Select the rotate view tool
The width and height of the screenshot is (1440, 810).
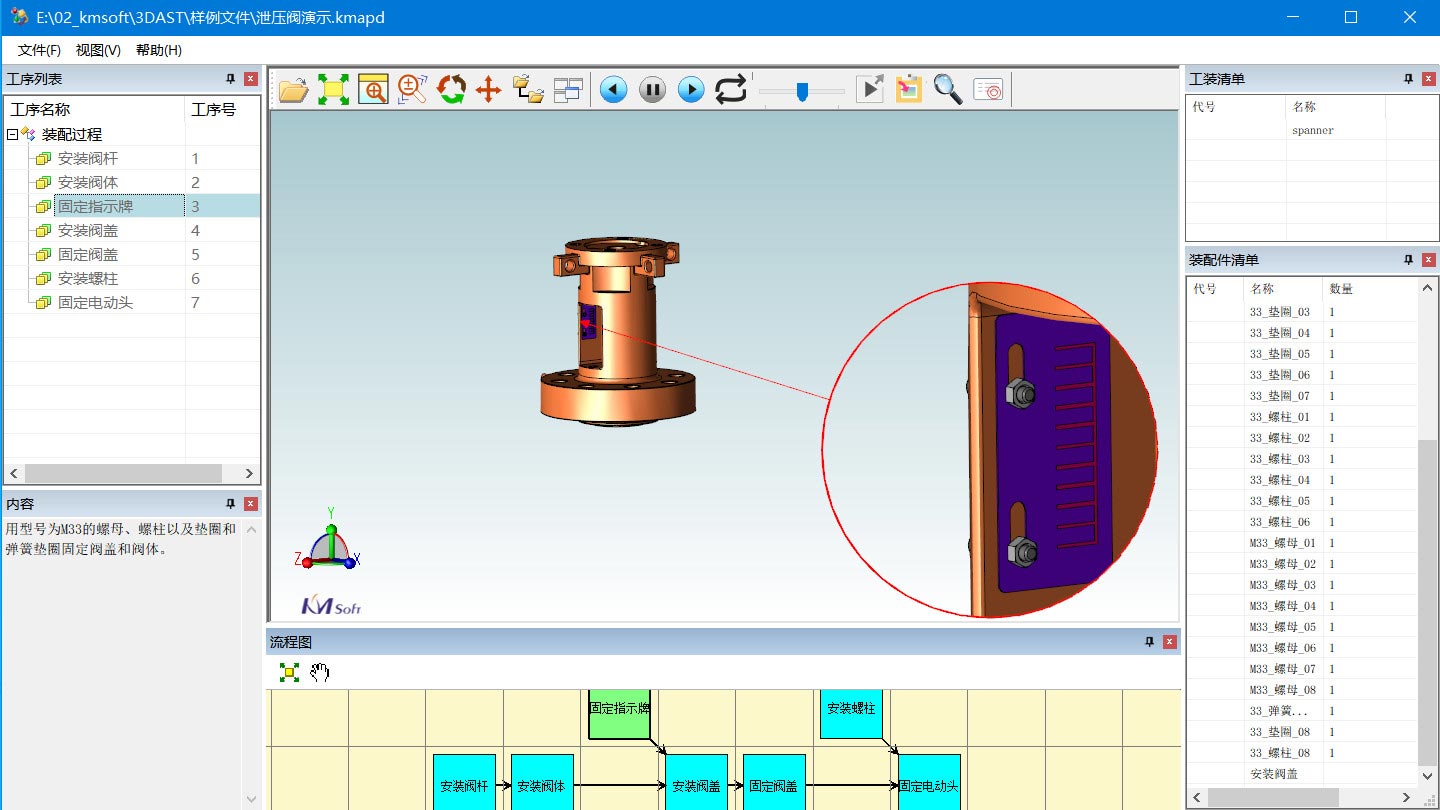(x=451, y=90)
